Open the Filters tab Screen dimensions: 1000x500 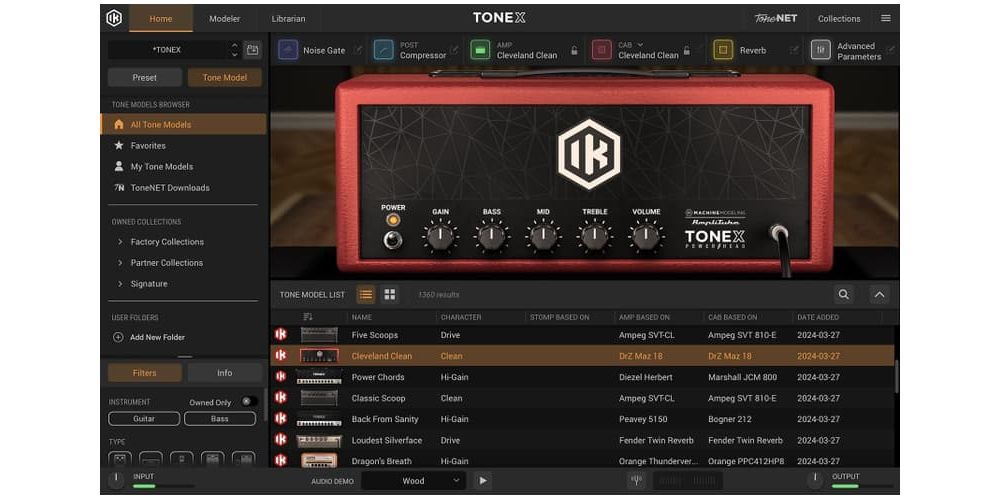[x=145, y=373]
